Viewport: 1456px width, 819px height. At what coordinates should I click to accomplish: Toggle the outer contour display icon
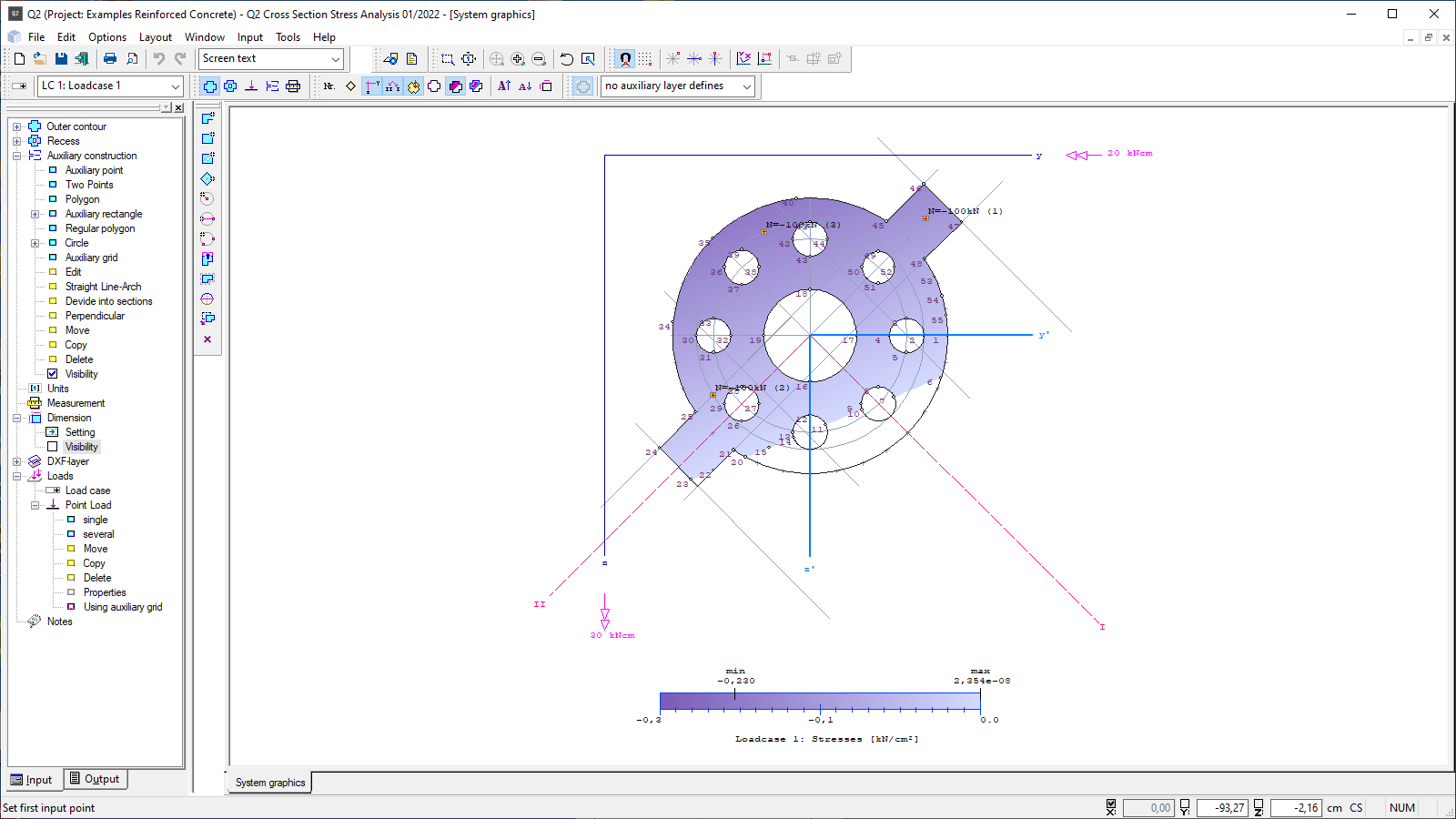point(210,86)
